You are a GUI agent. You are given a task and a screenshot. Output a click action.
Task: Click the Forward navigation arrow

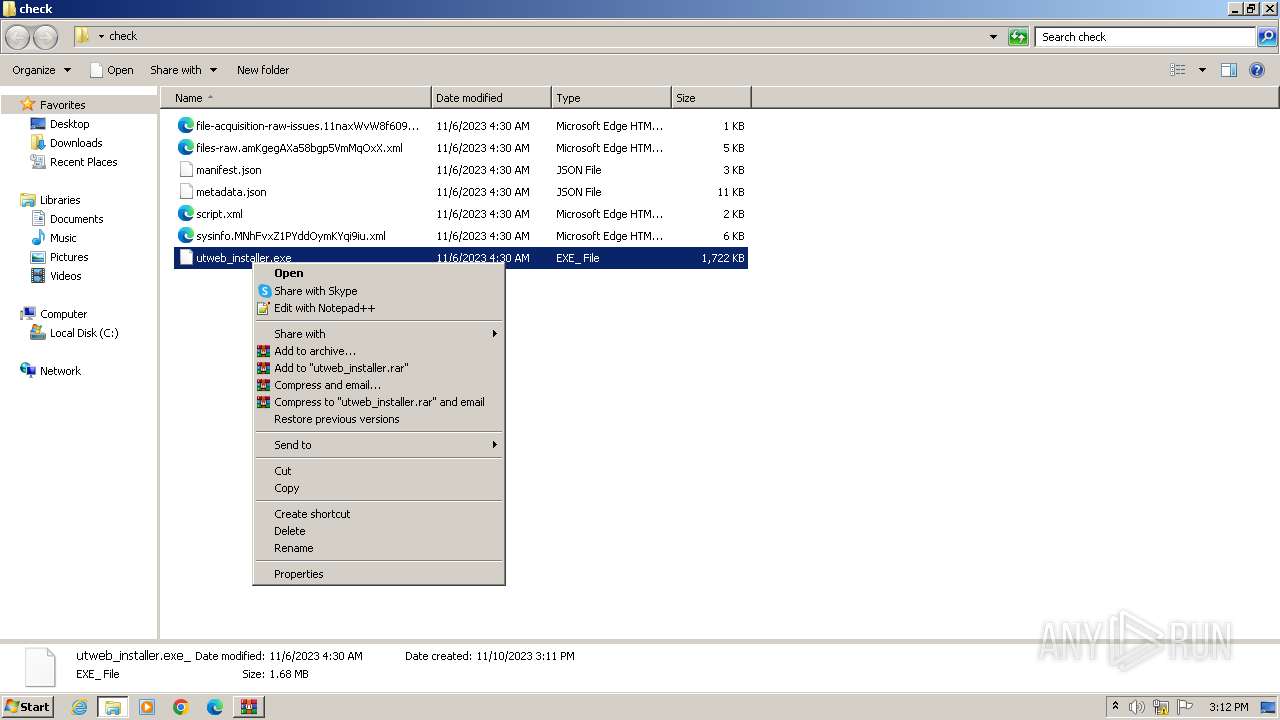click(46, 37)
